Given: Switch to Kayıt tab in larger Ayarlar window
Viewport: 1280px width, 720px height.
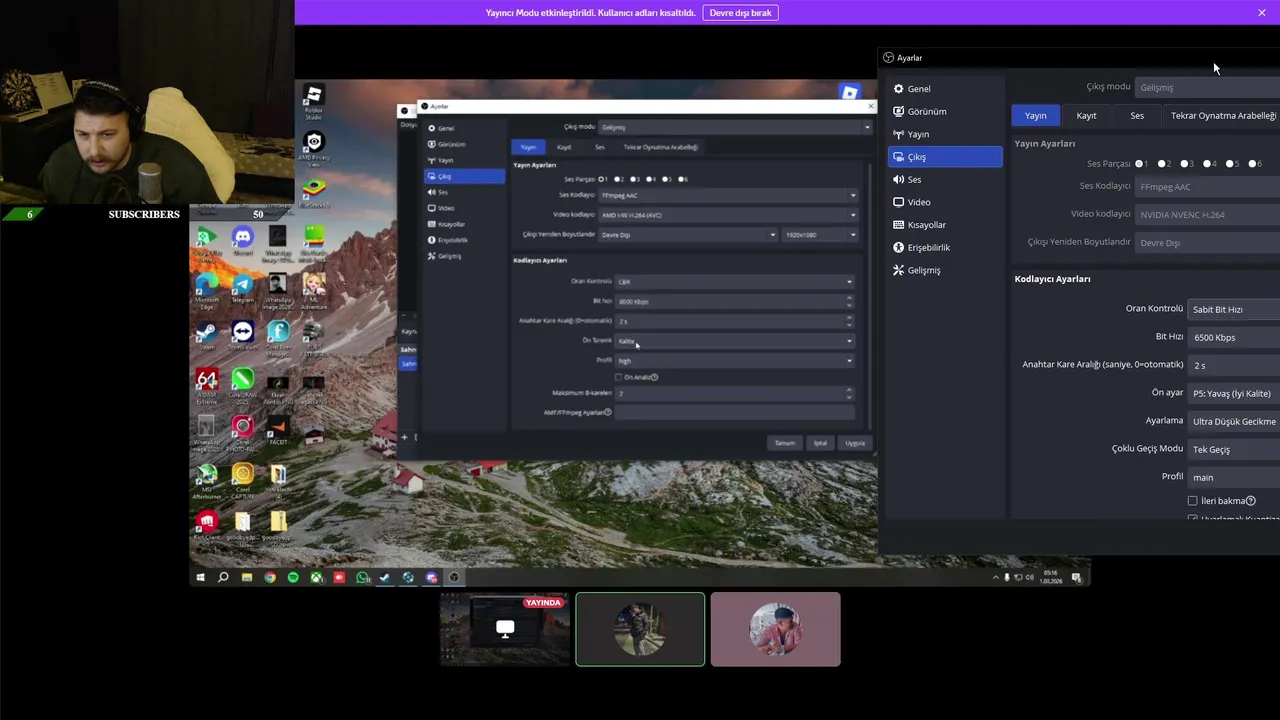Looking at the screenshot, I should [1086, 116].
